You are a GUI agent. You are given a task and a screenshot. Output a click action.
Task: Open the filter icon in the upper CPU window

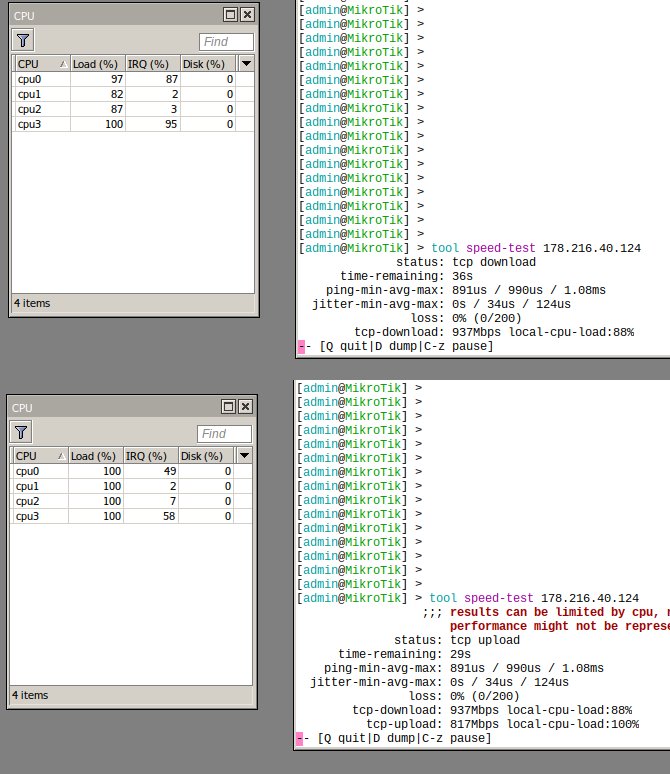(23, 40)
